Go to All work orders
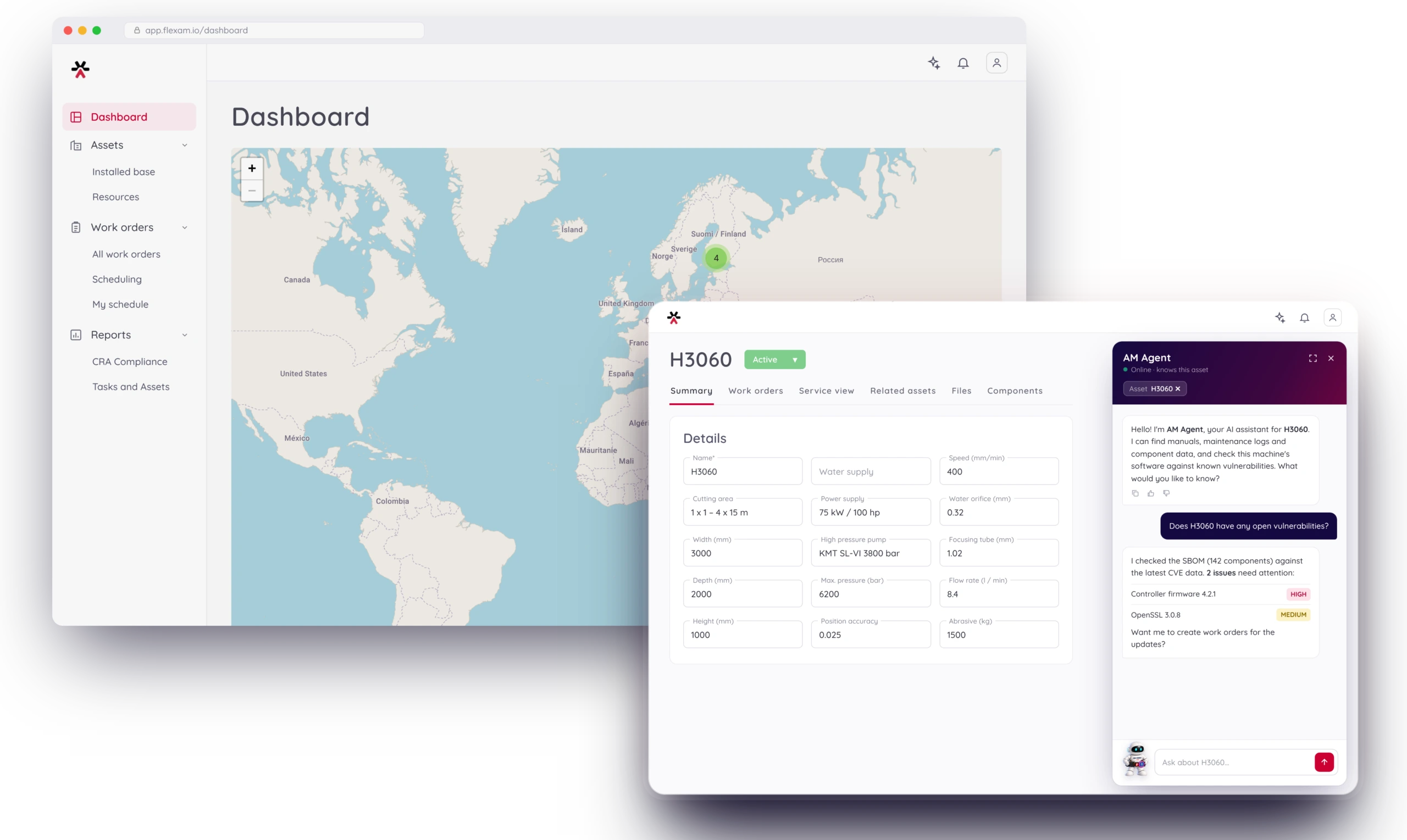Image resolution: width=1407 pixels, height=840 pixels. click(126, 254)
